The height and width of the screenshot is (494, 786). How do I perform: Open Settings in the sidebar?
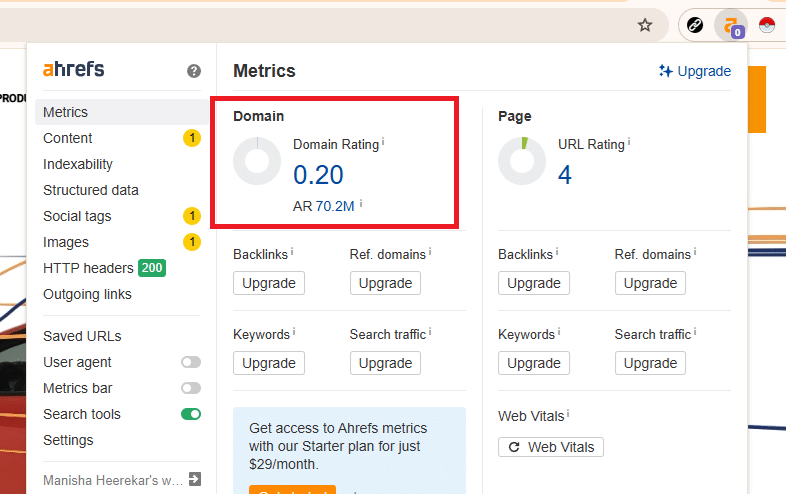(x=68, y=440)
